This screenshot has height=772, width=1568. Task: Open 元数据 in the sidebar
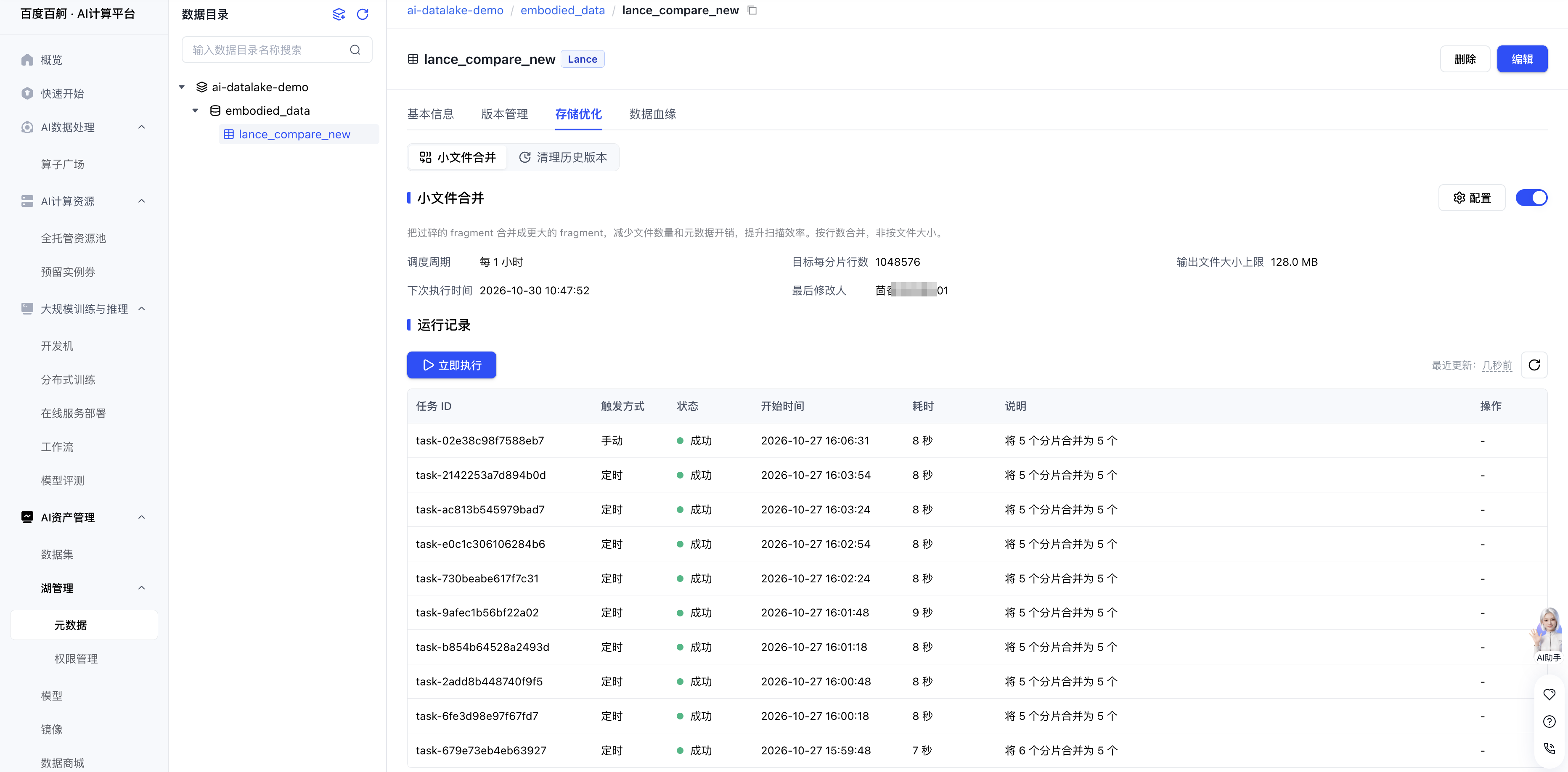tap(84, 625)
